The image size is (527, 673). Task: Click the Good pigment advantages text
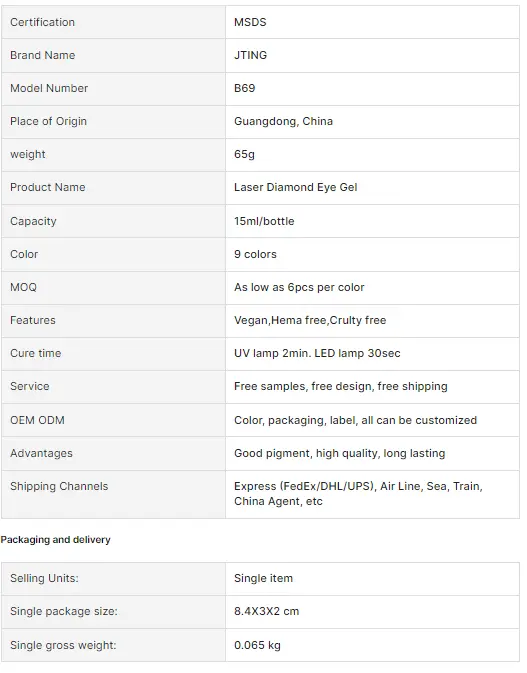tap(339, 454)
